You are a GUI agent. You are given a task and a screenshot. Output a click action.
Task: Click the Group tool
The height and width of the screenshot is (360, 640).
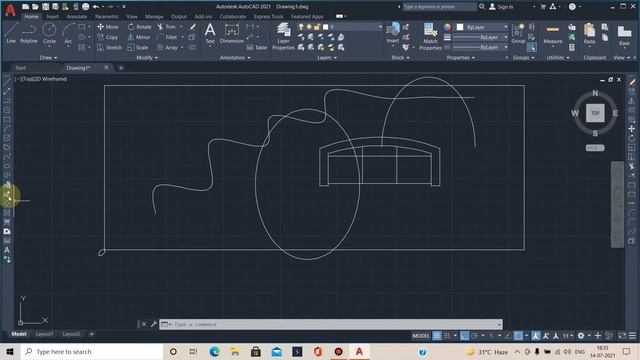518,33
